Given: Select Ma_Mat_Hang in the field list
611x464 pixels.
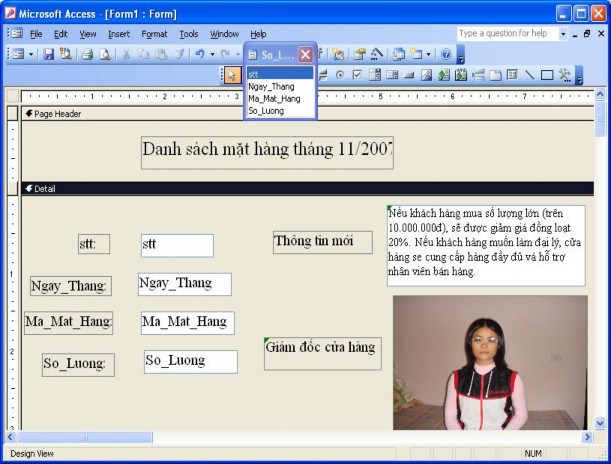Looking at the screenshot, I should (280, 99).
